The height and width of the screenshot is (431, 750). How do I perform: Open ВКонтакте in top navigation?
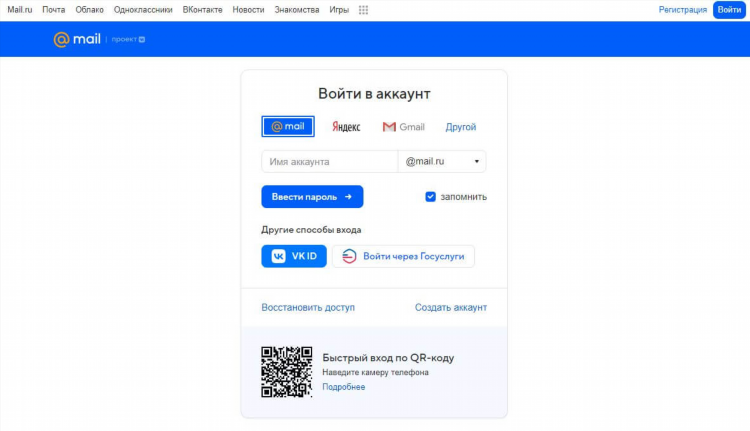click(x=202, y=10)
